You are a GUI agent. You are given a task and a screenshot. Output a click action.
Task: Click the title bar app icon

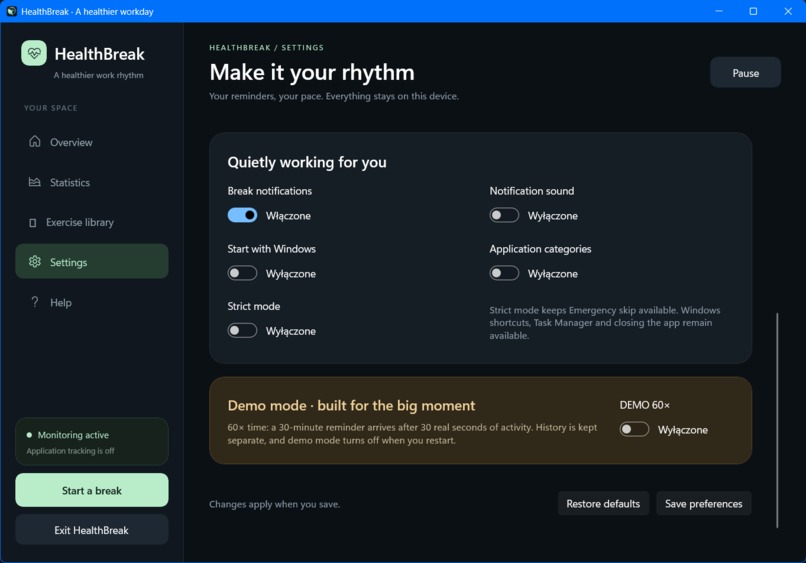pos(11,11)
